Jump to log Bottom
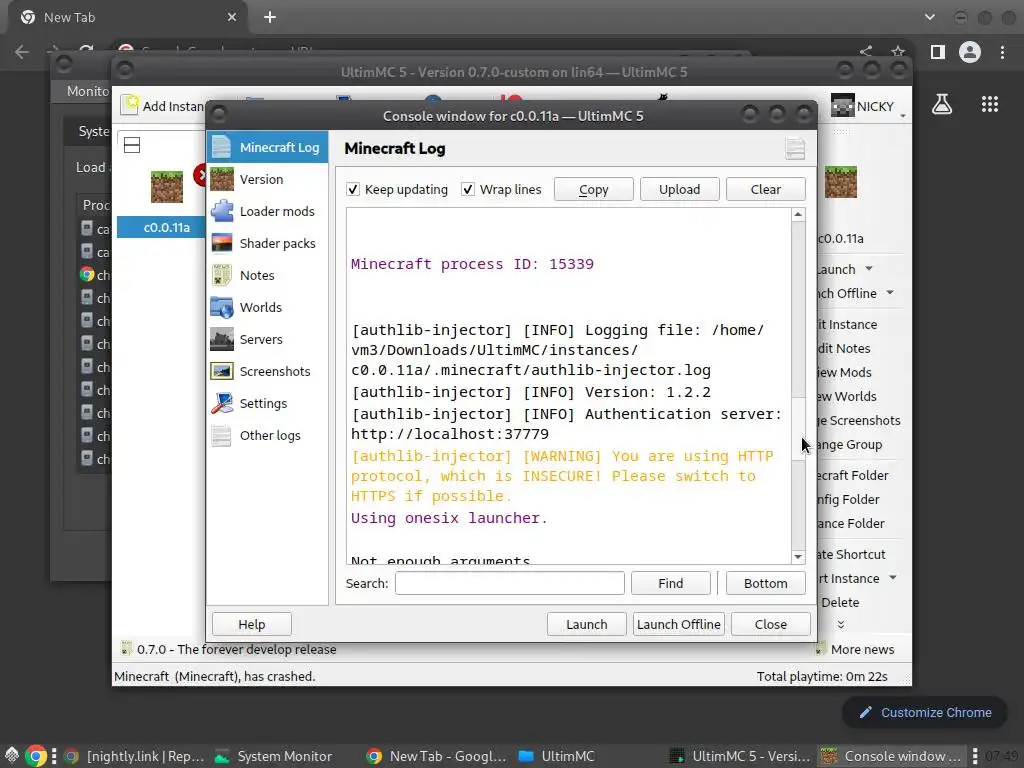The height and width of the screenshot is (768, 1024). 765,583
